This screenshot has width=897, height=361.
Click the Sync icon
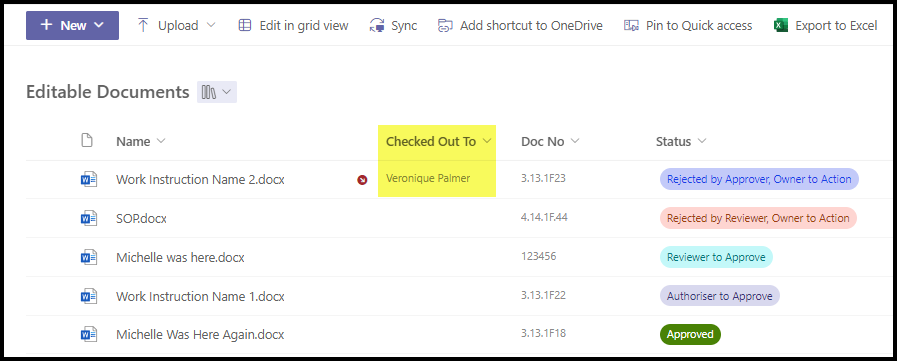[x=377, y=25]
